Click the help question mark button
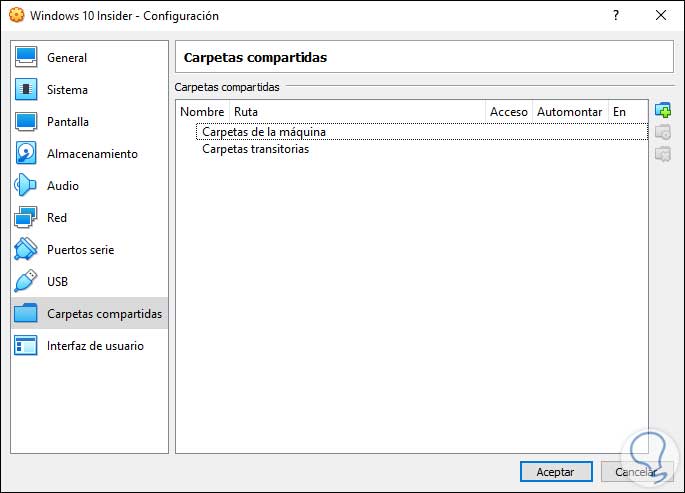Screen dimensions: 685x493 [x=613, y=16]
